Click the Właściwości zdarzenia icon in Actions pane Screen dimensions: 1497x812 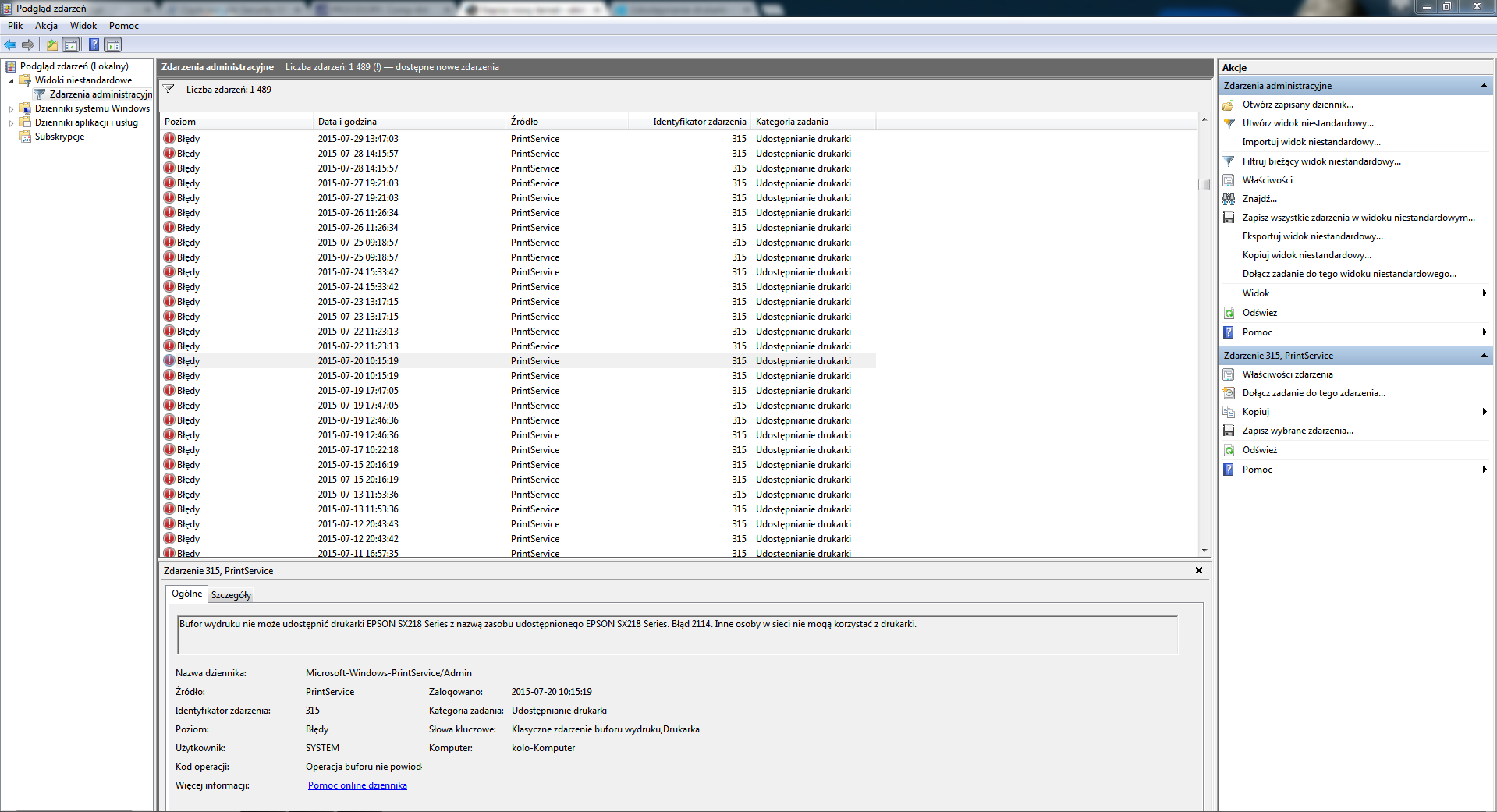tap(1229, 374)
